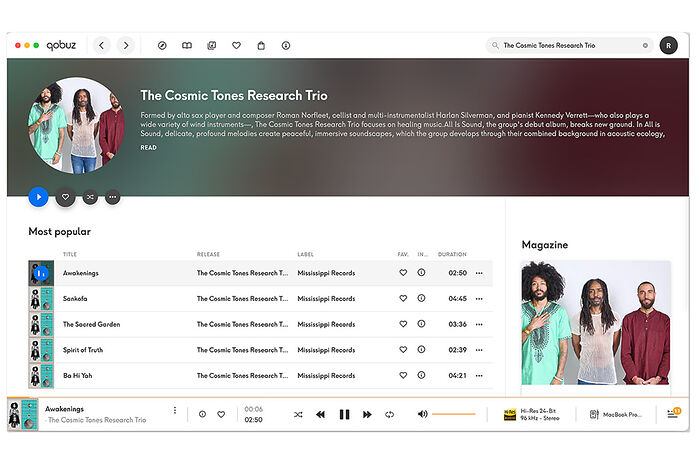This screenshot has width=696, height=464.
Task: Open more options for Awakenings row
Action: 479,273
